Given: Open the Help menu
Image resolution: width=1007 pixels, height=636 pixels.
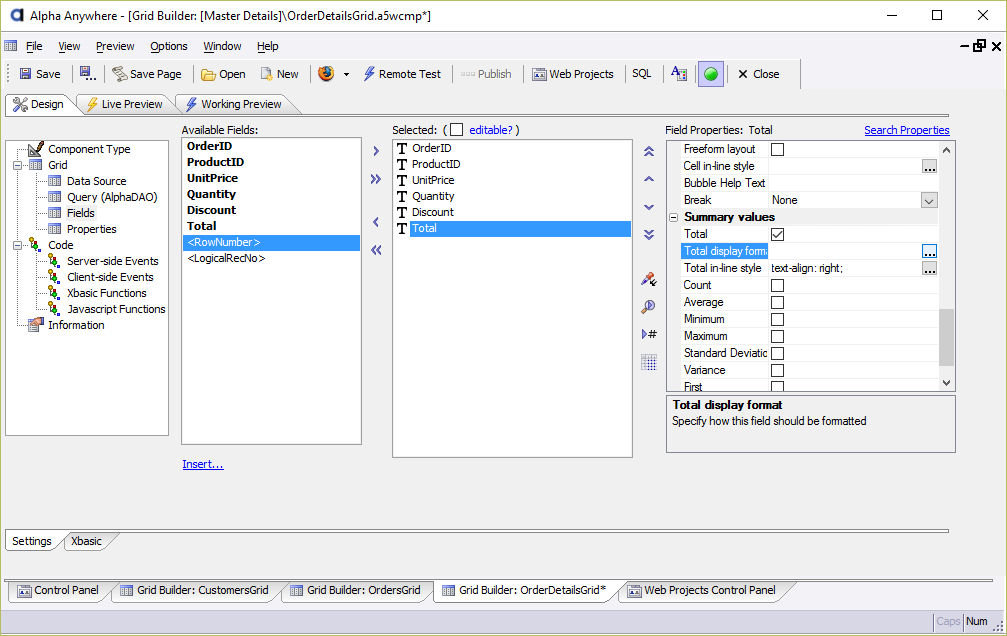Looking at the screenshot, I should coord(268,46).
